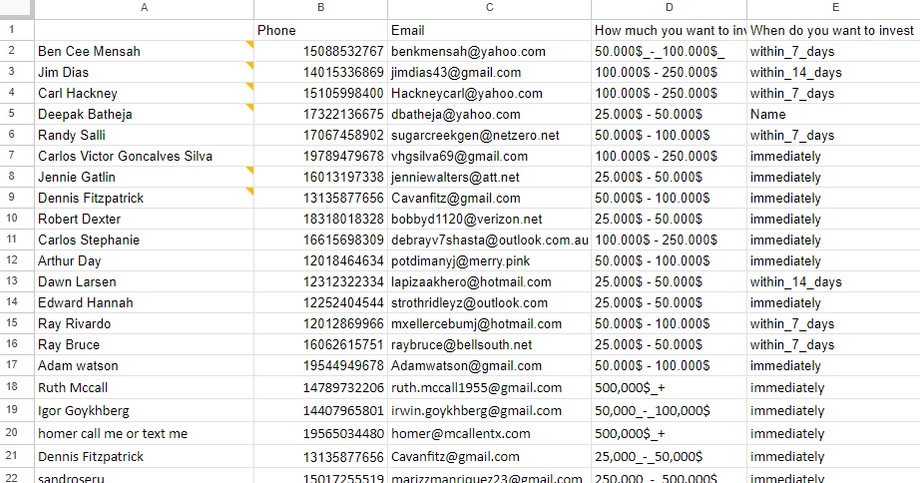The width and height of the screenshot is (920, 483).
Task: Select the cell 'Carlos Stephanie'
Action: point(144,239)
